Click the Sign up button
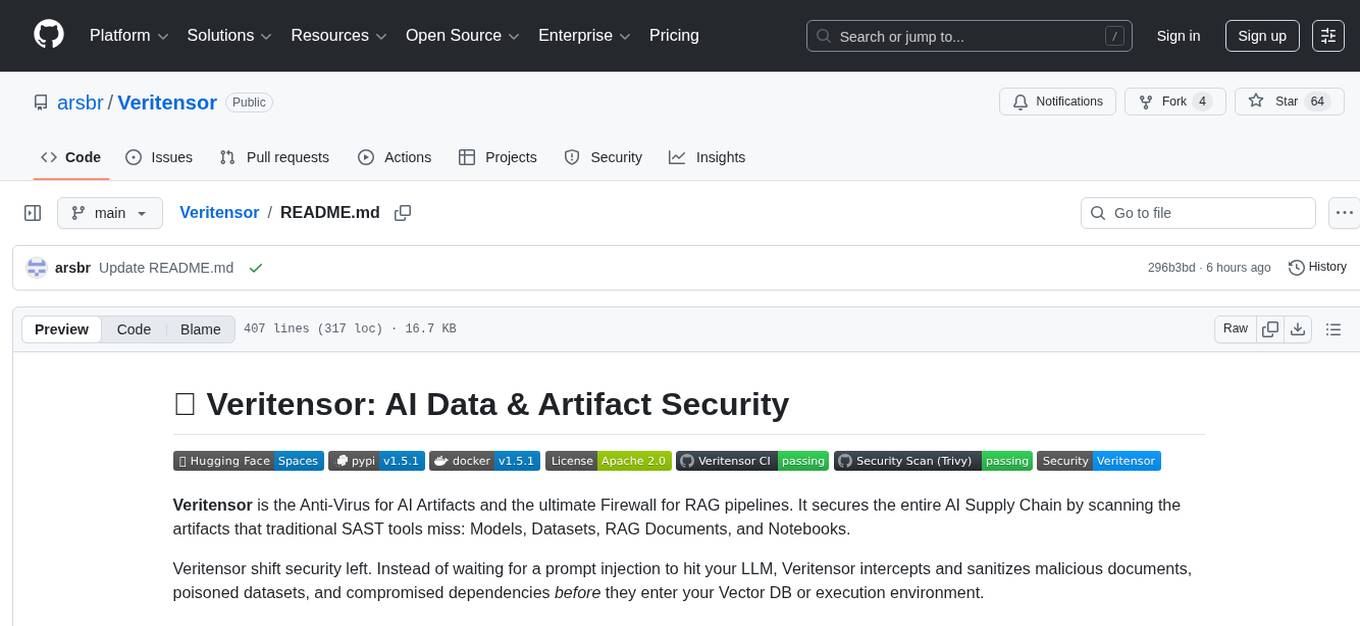 click(1262, 36)
